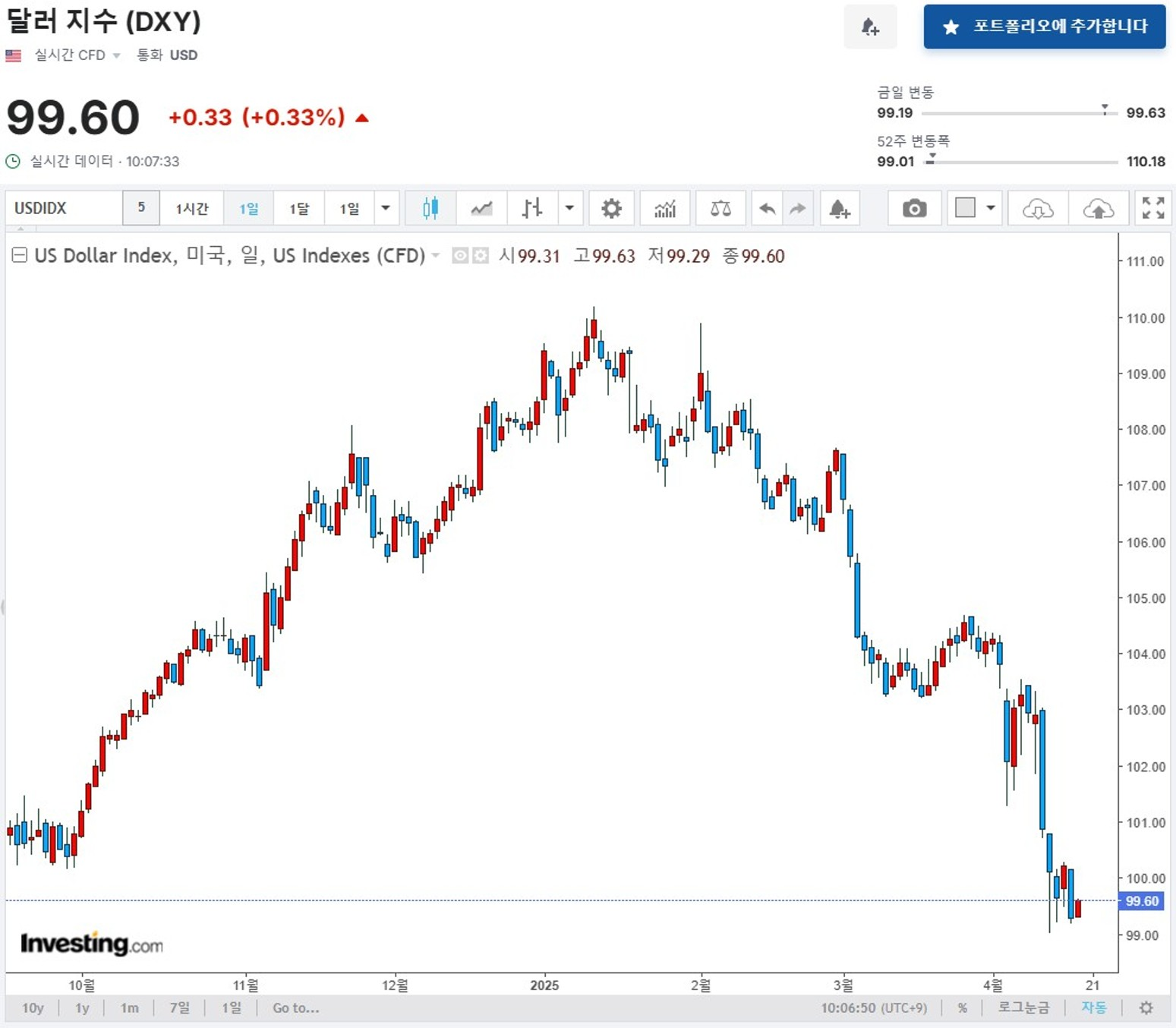This screenshot has height=1028, width=1176.
Task: Toggle the 로그눈금 log scale
Action: pos(1023,1008)
